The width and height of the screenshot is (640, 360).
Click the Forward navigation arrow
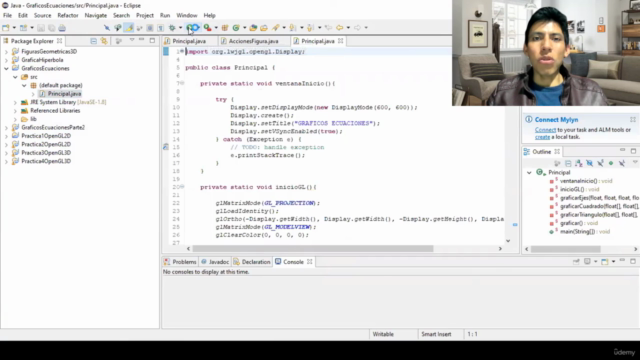[357, 28]
